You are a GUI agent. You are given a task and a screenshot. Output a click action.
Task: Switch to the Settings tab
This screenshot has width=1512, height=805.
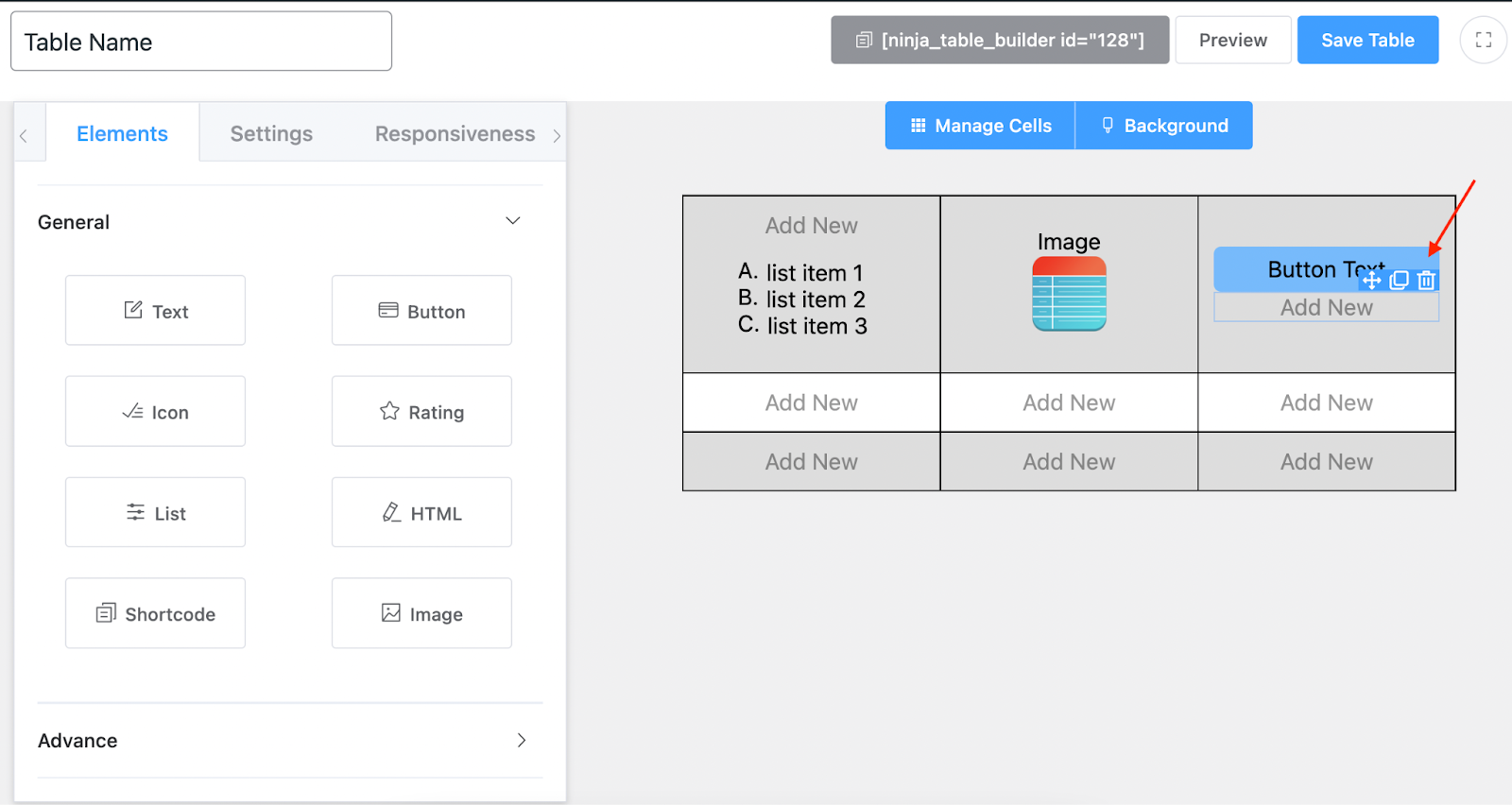271,134
